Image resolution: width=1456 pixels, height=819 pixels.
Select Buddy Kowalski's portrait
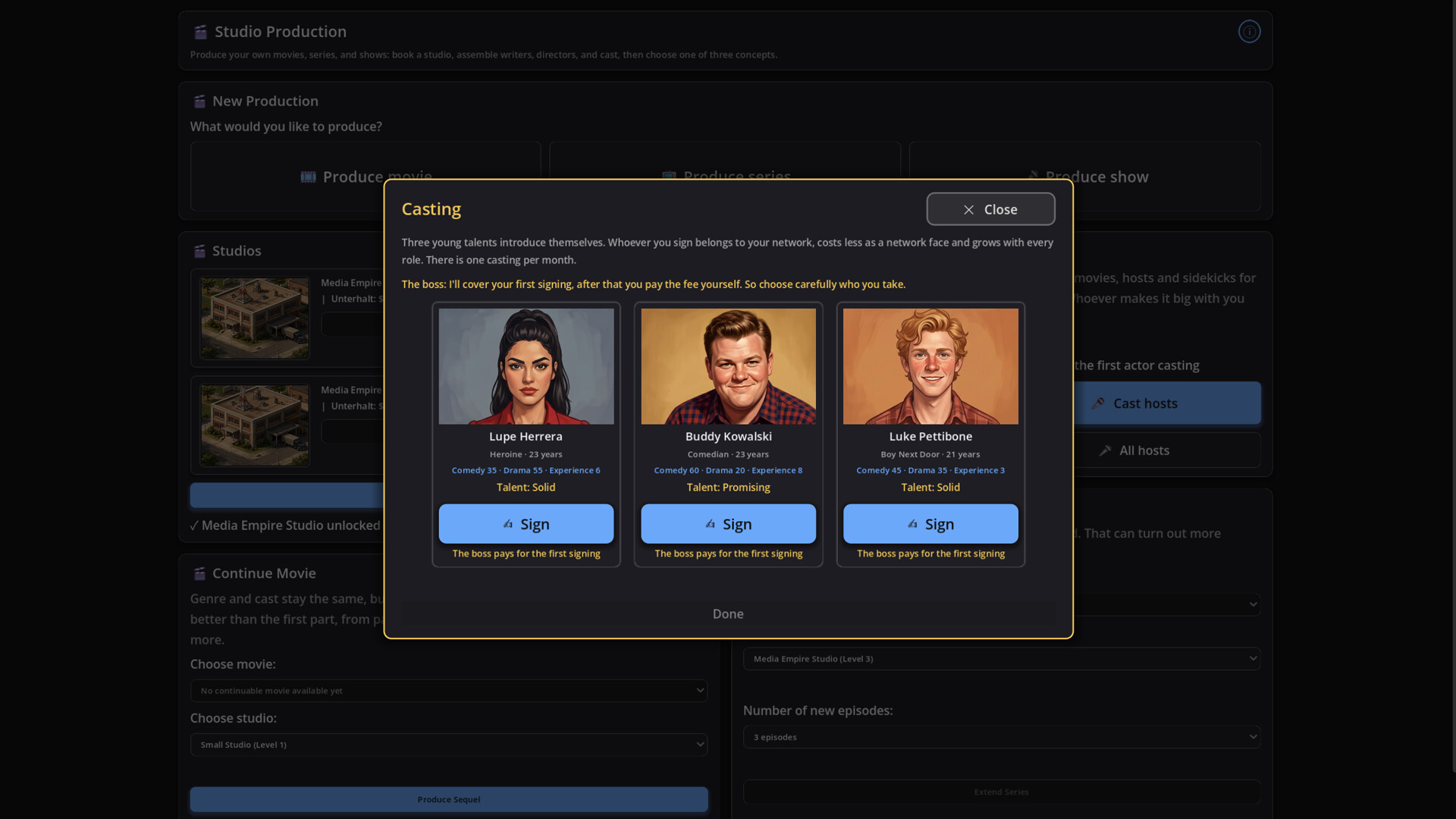[728, 366]
